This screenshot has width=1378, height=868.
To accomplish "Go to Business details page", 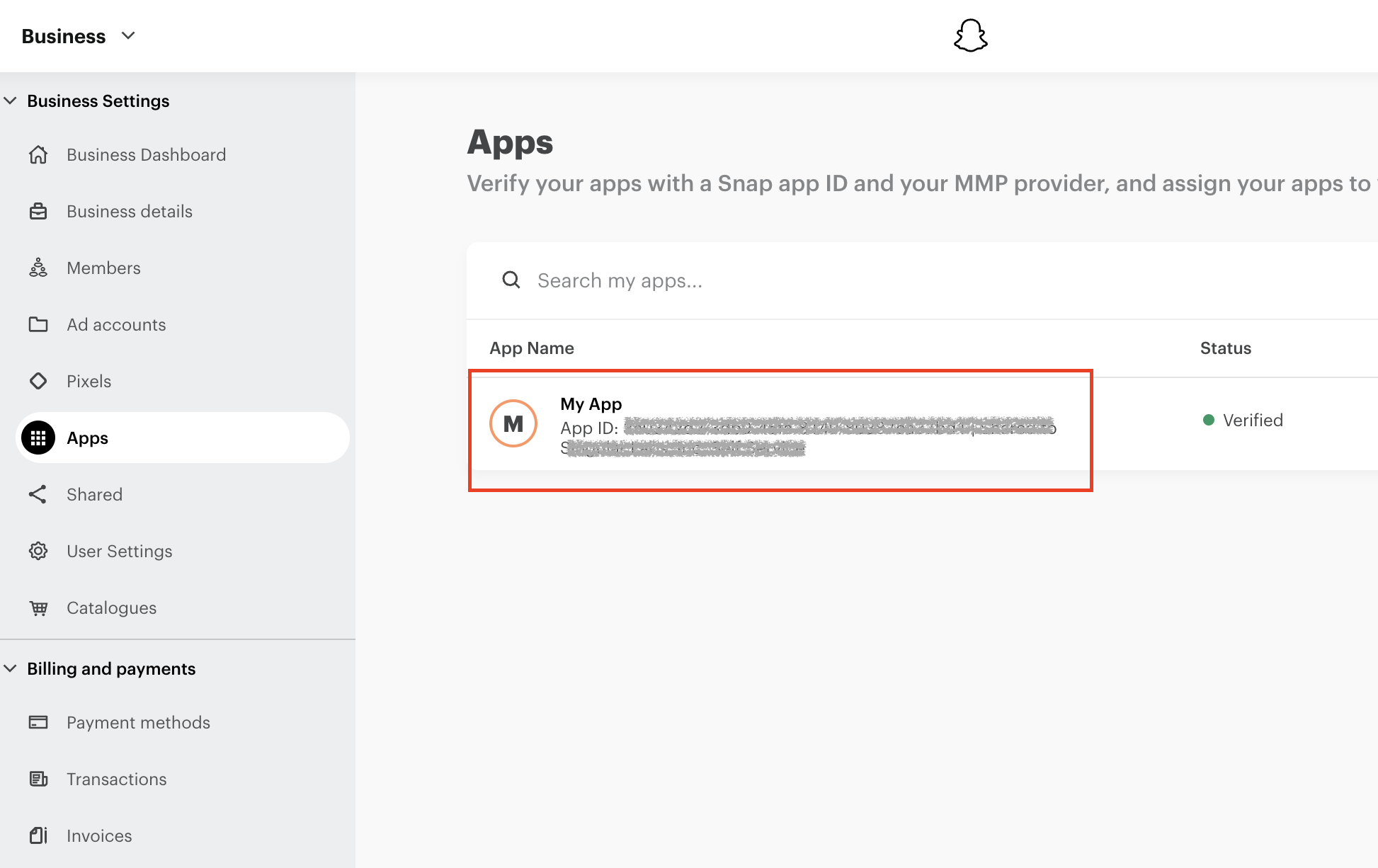I will coord(130,211).
